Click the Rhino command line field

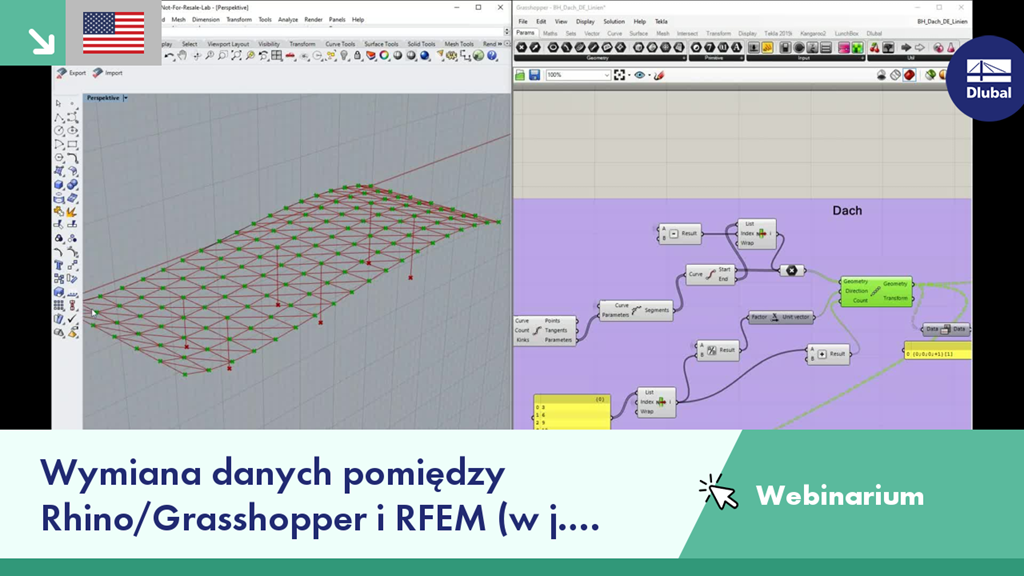click(x=333, y=30)
